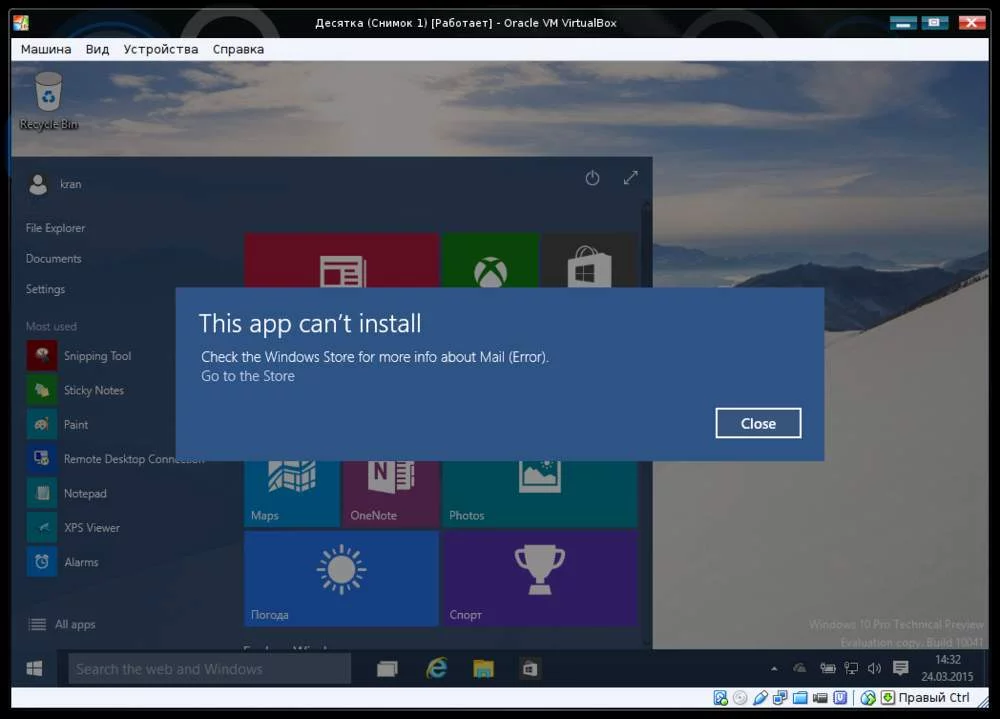Screen dimensions: 1000x719
Task: Open the Устройства menu
Action: click(161, 49)
